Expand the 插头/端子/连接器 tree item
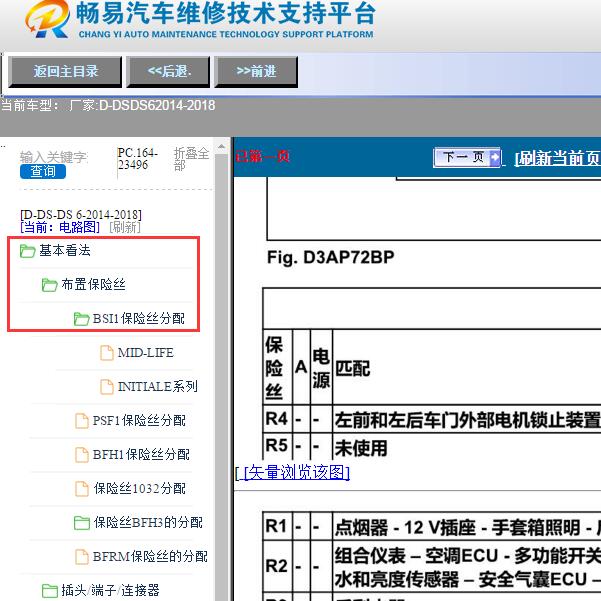601x601 pixels. [110, 590]
